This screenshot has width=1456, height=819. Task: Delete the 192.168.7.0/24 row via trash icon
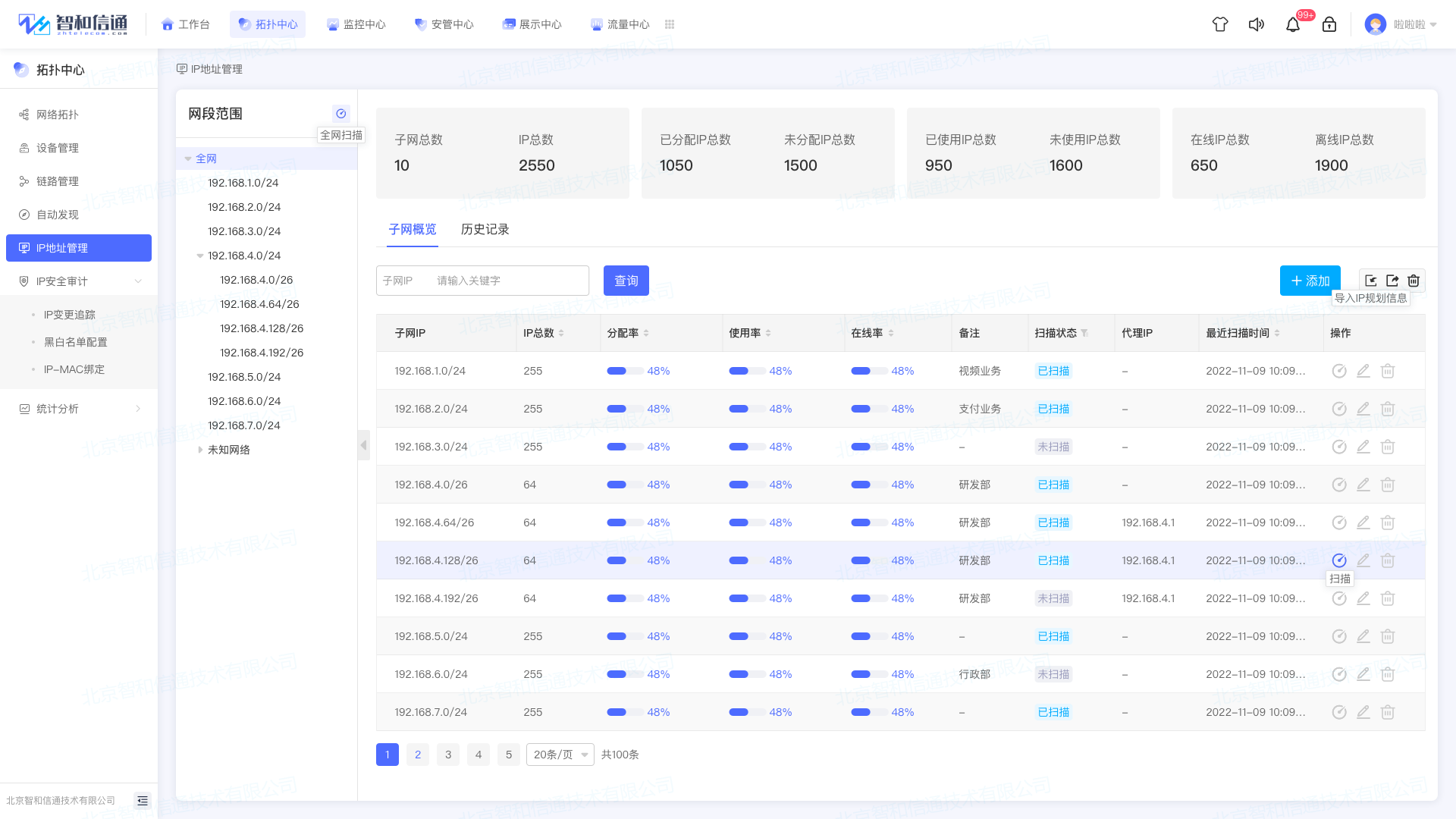click(x=1388, y=712)
